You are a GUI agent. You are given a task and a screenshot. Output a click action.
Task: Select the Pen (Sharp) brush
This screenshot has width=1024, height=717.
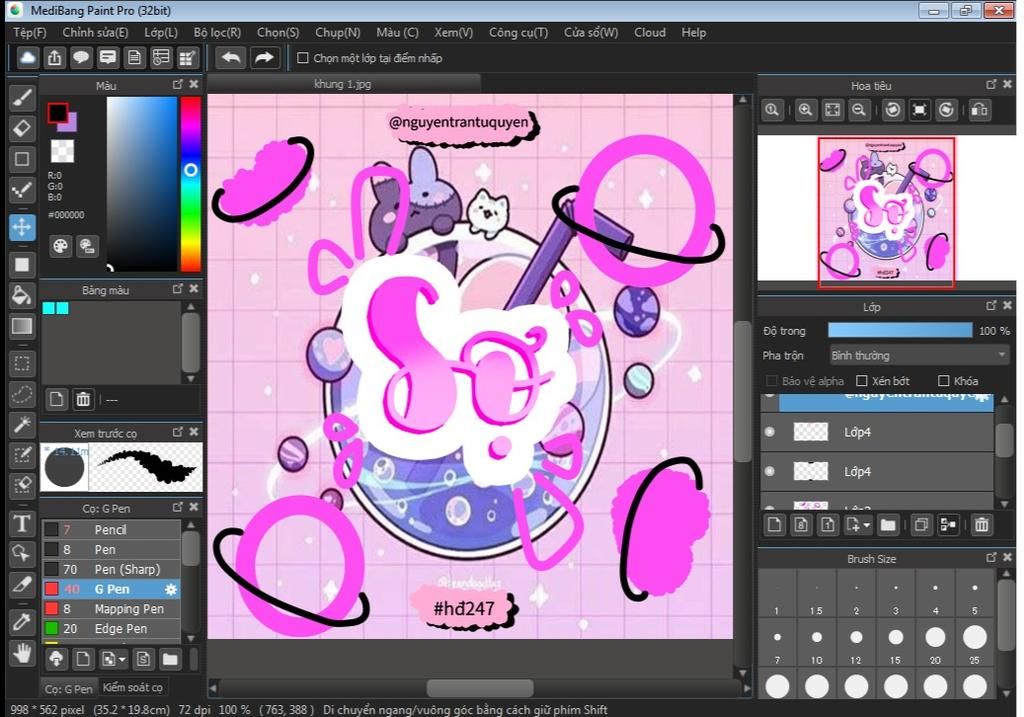pyautogui.click(x=111, y=569)
